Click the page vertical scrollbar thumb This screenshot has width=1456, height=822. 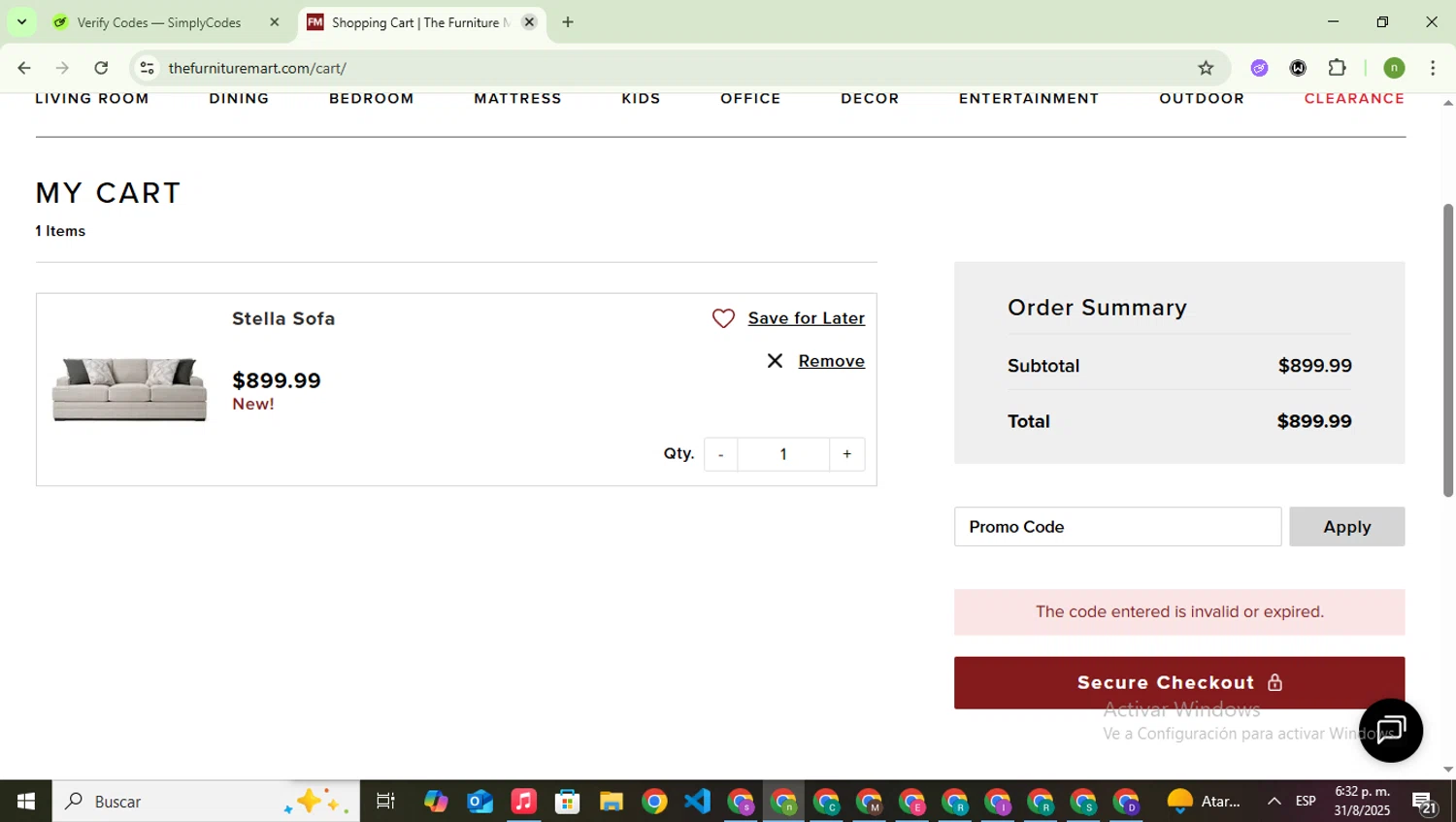click(x=1448, y=349)
